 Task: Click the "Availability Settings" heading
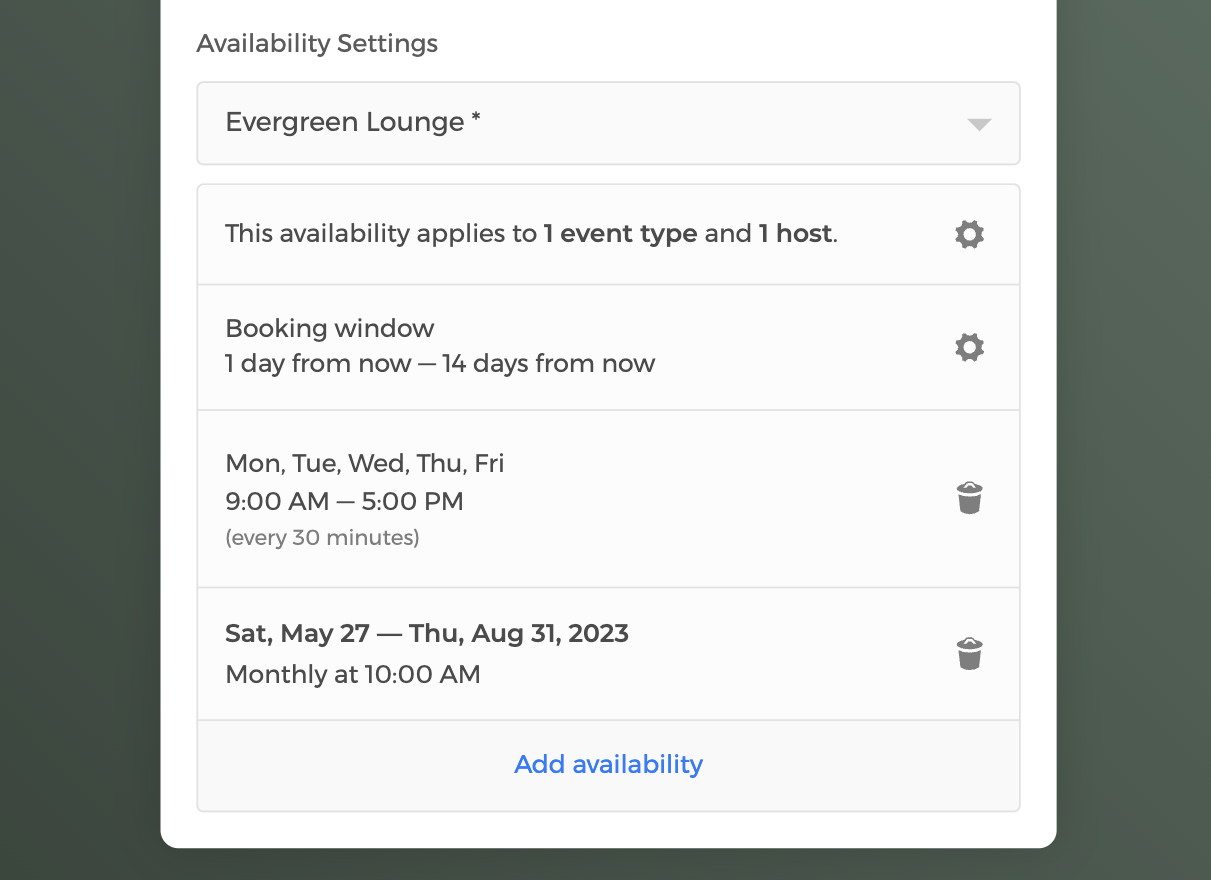point(317,44)
